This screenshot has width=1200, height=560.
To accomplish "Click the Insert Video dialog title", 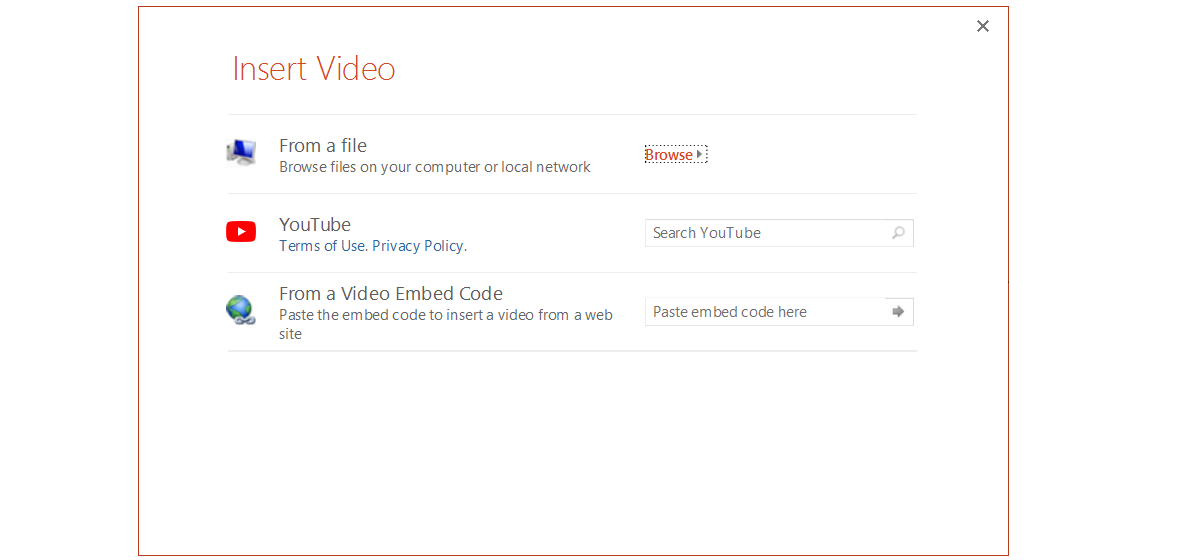I will coord(314,69).
